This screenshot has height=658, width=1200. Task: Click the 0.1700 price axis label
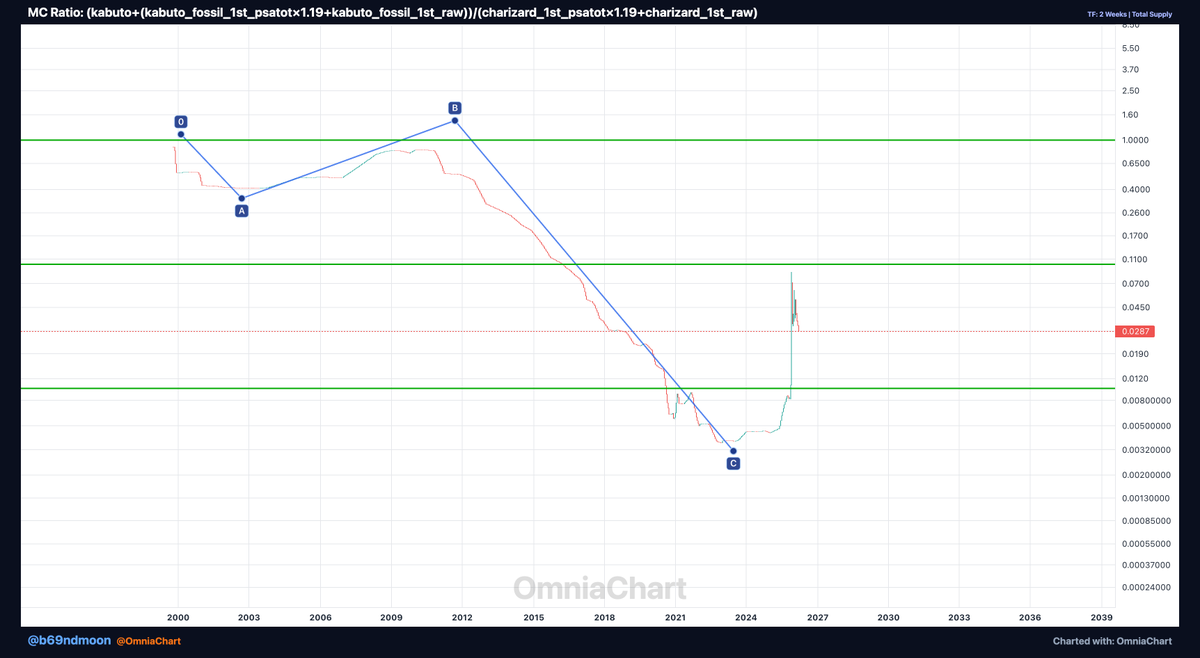click(1137, 236)
